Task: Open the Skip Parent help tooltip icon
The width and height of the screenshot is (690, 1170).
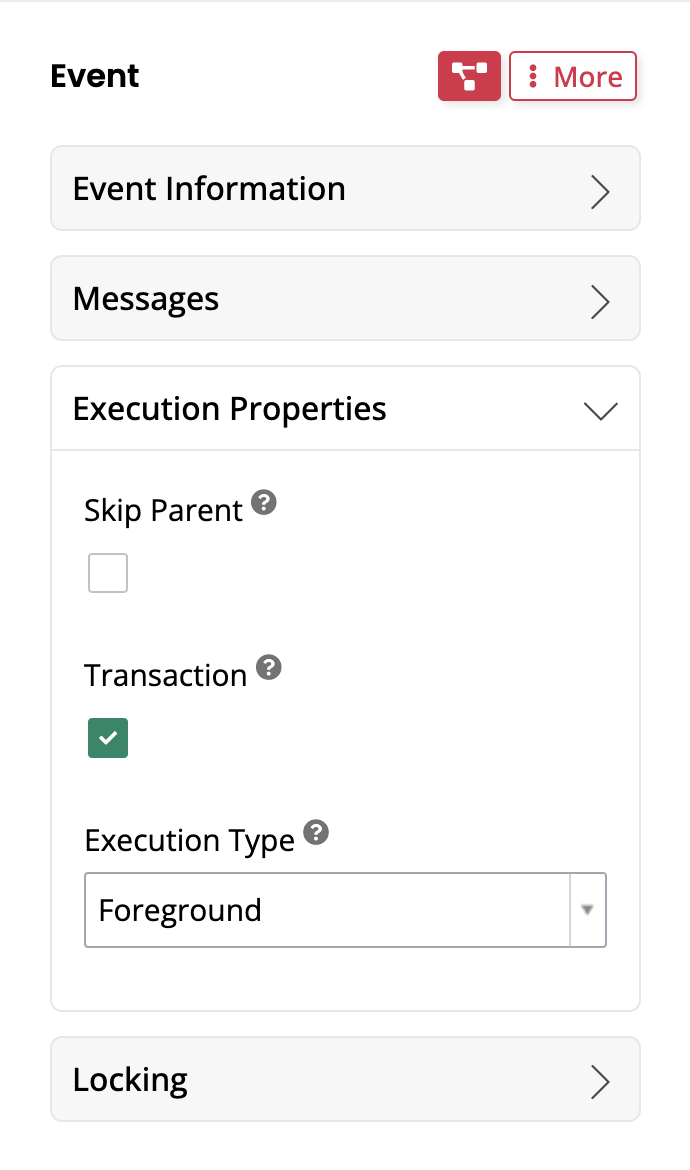Action: point(263,502)
